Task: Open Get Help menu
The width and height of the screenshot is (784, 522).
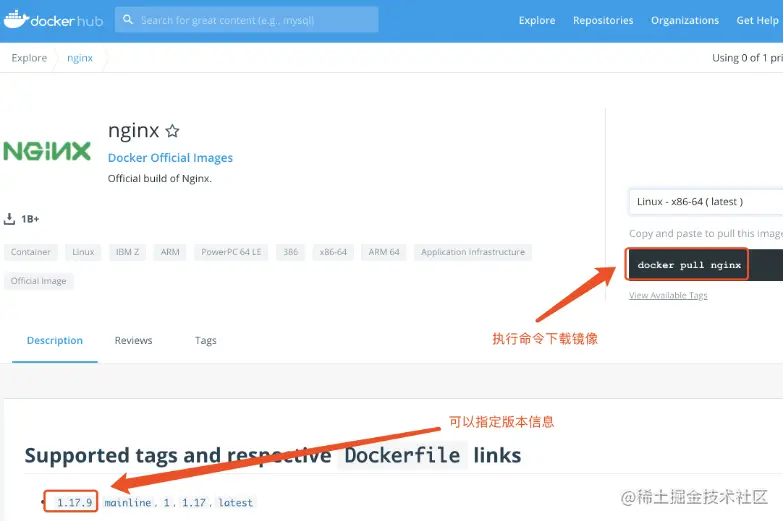Action: tap(758, 20)
